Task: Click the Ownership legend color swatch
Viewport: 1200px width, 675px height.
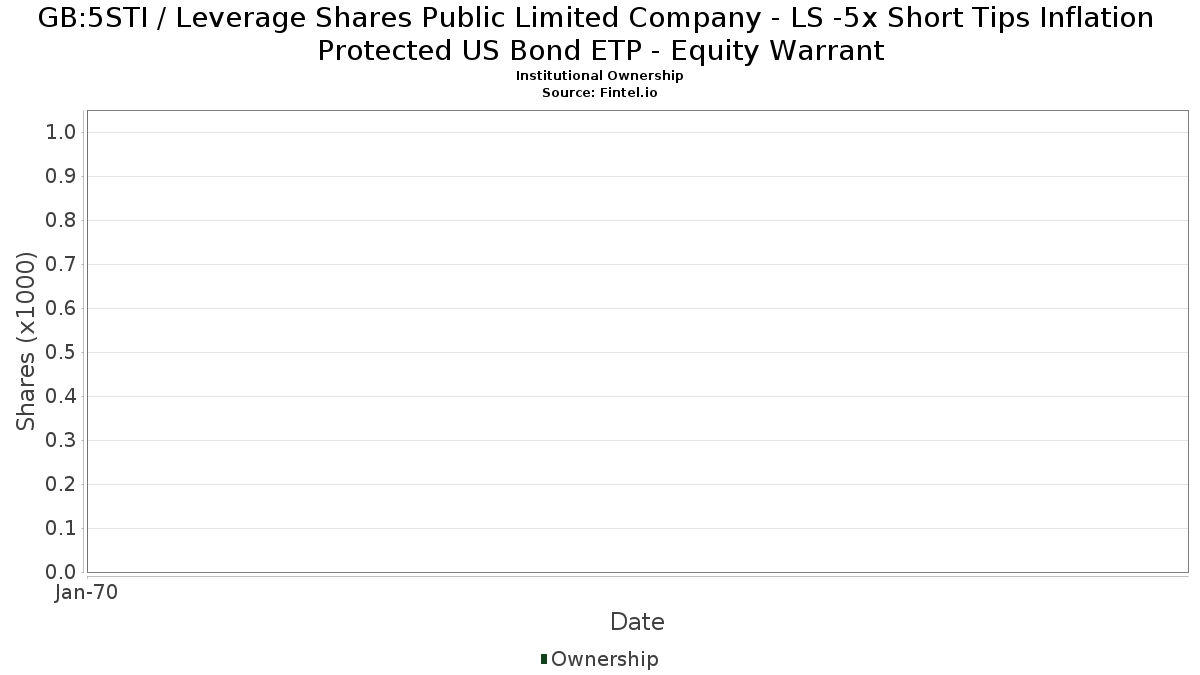Action: 544,659
